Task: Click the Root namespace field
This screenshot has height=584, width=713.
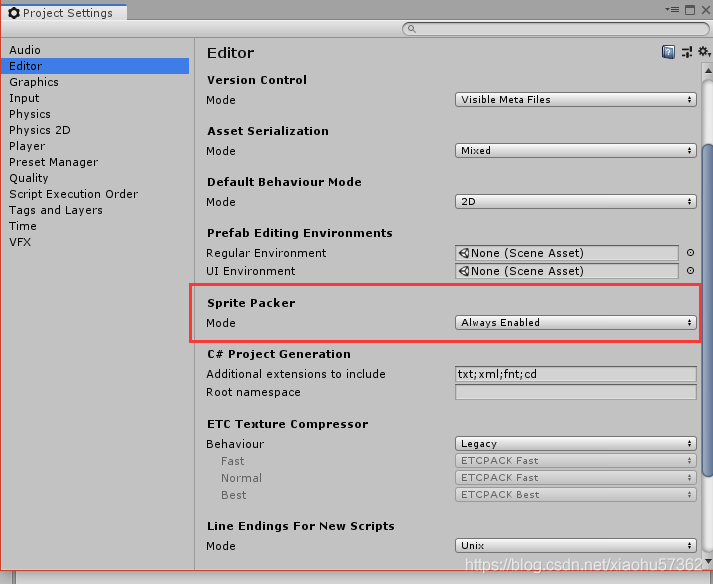Action: point(576,392)
